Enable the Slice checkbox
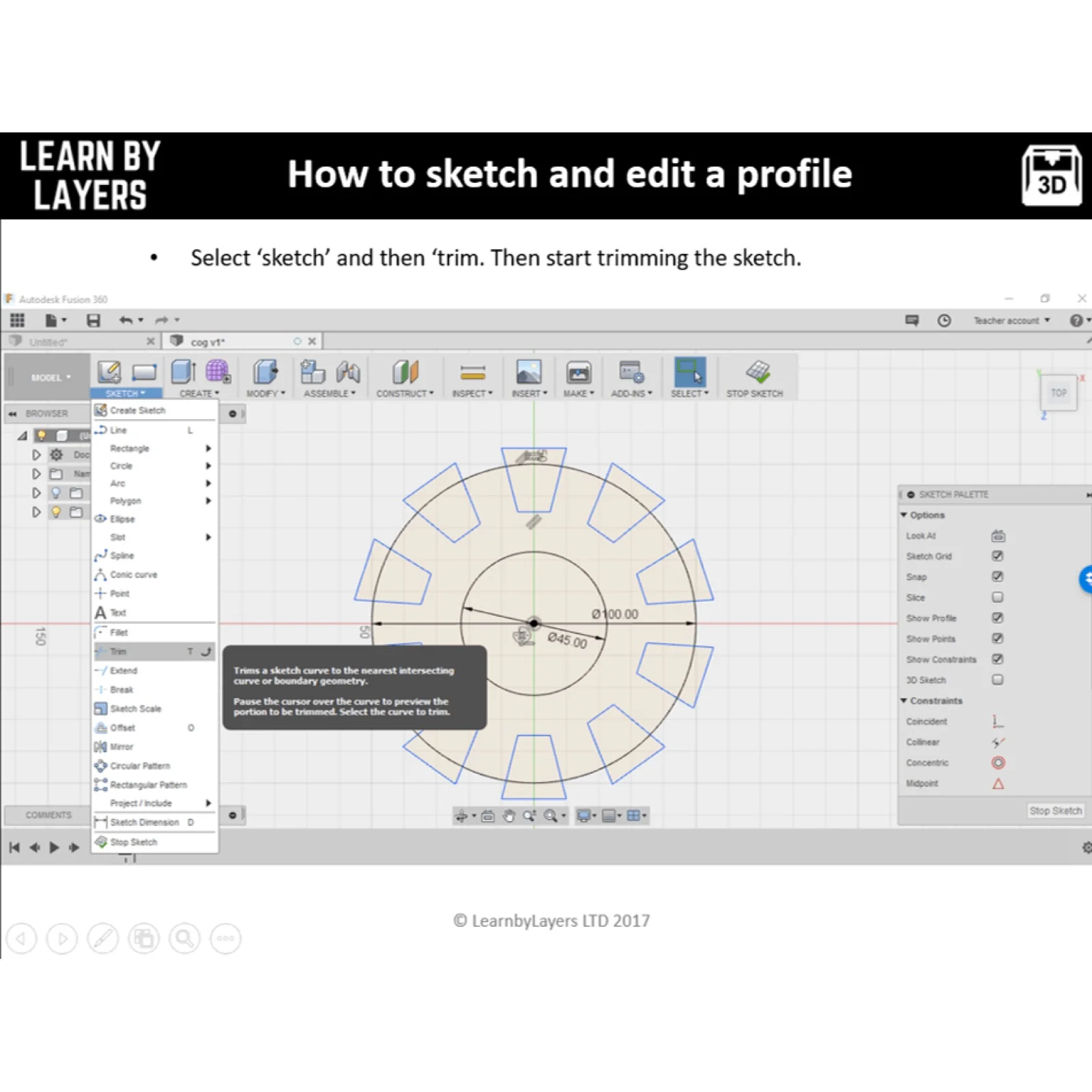Viewport: 1092px width, 1092px height. pyautogui.click(x=998, y=597)
